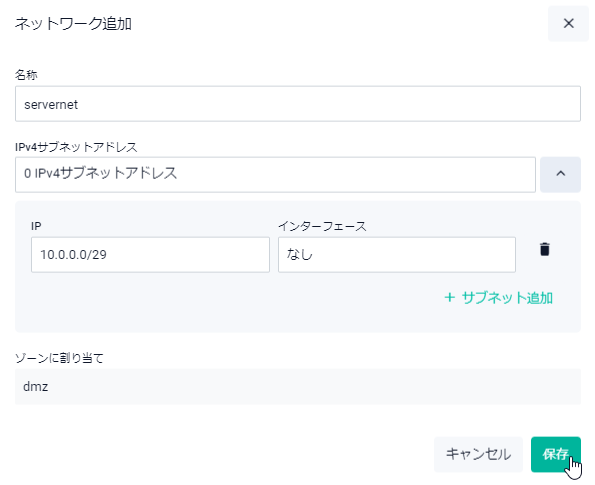Click the ゾーンに割り当て label
The width and height of the screenshot is (595, 485).
[x=59, y=358]
